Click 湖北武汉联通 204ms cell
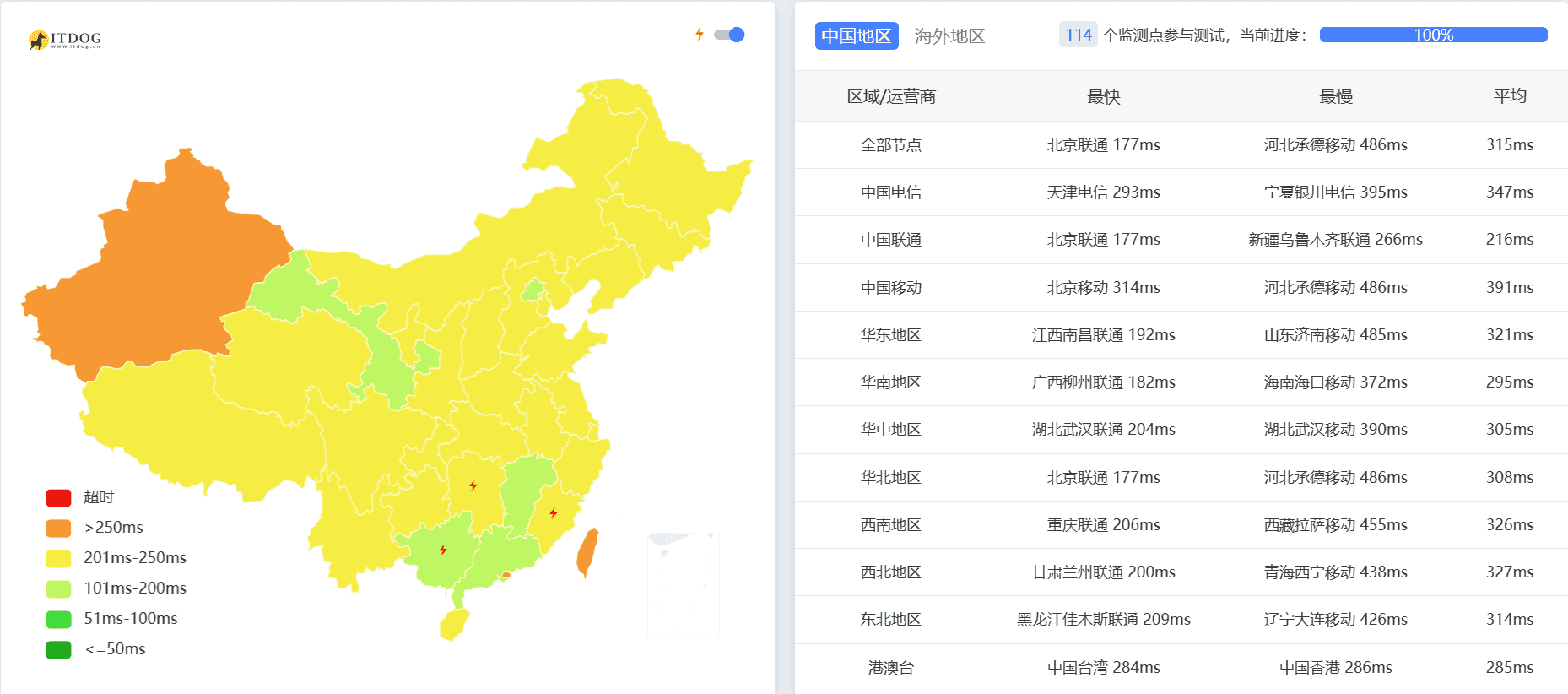This screenshot has height=694, width=1568. pos(1104,430)
